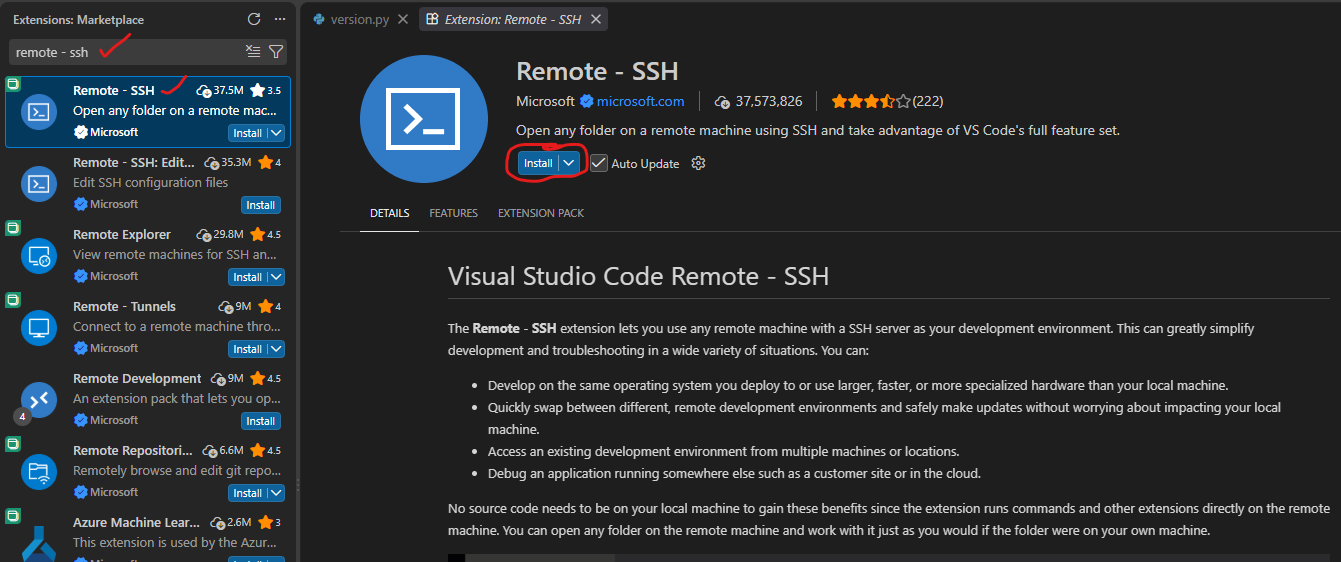Close the version.py editor tab
The image size is (1341, 562).
(x=402, y=19)
